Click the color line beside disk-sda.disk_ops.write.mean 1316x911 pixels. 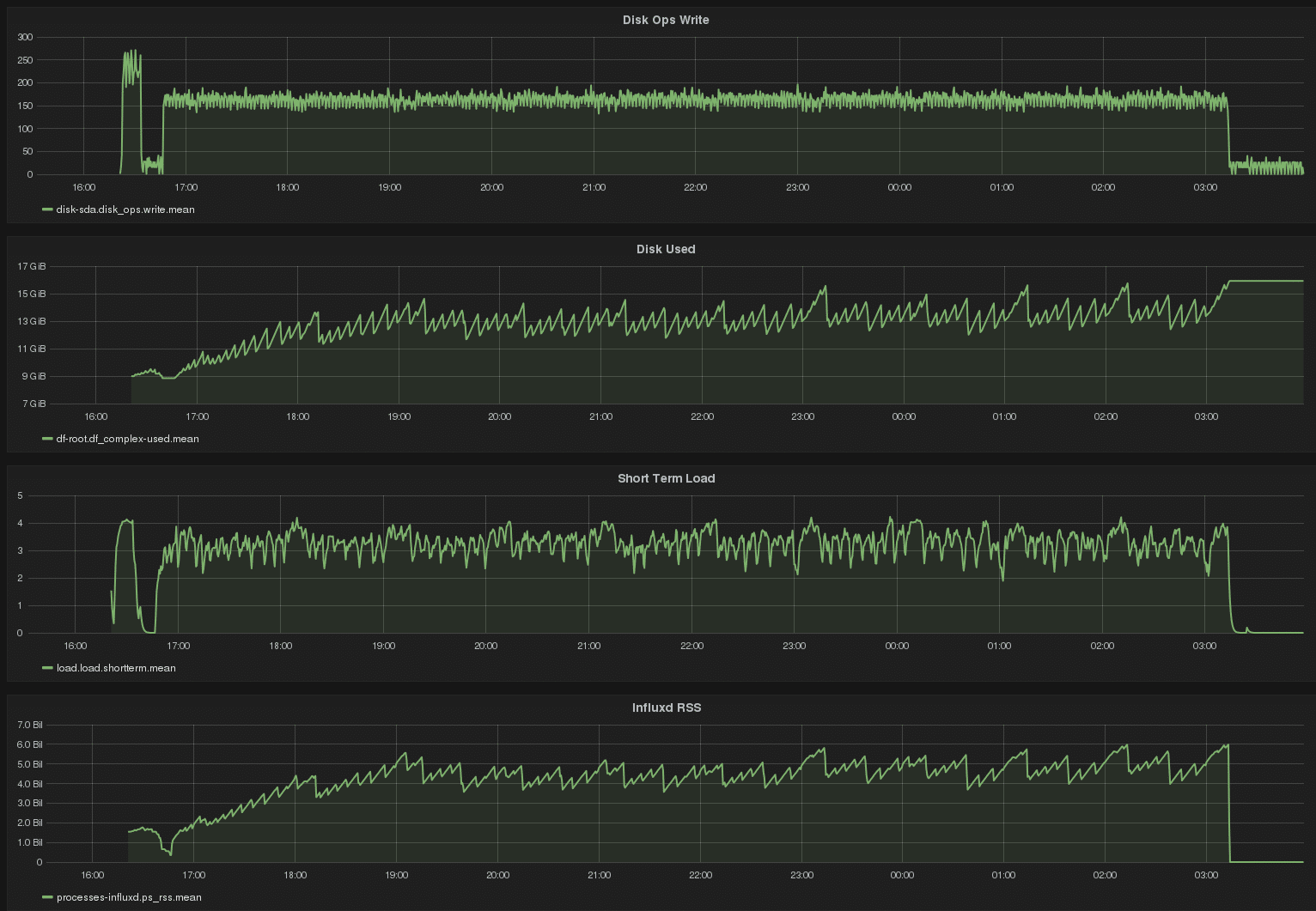(47, 210)
